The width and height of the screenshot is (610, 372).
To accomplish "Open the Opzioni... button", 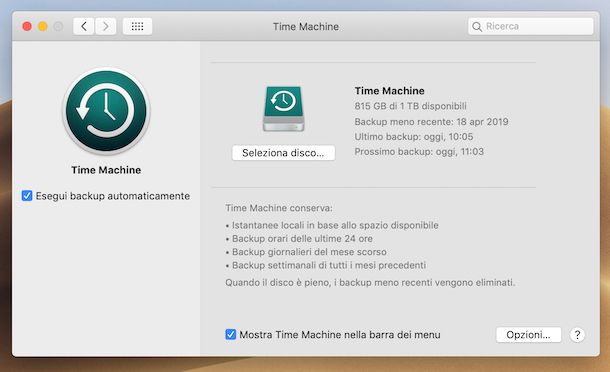I will (528, 335).
